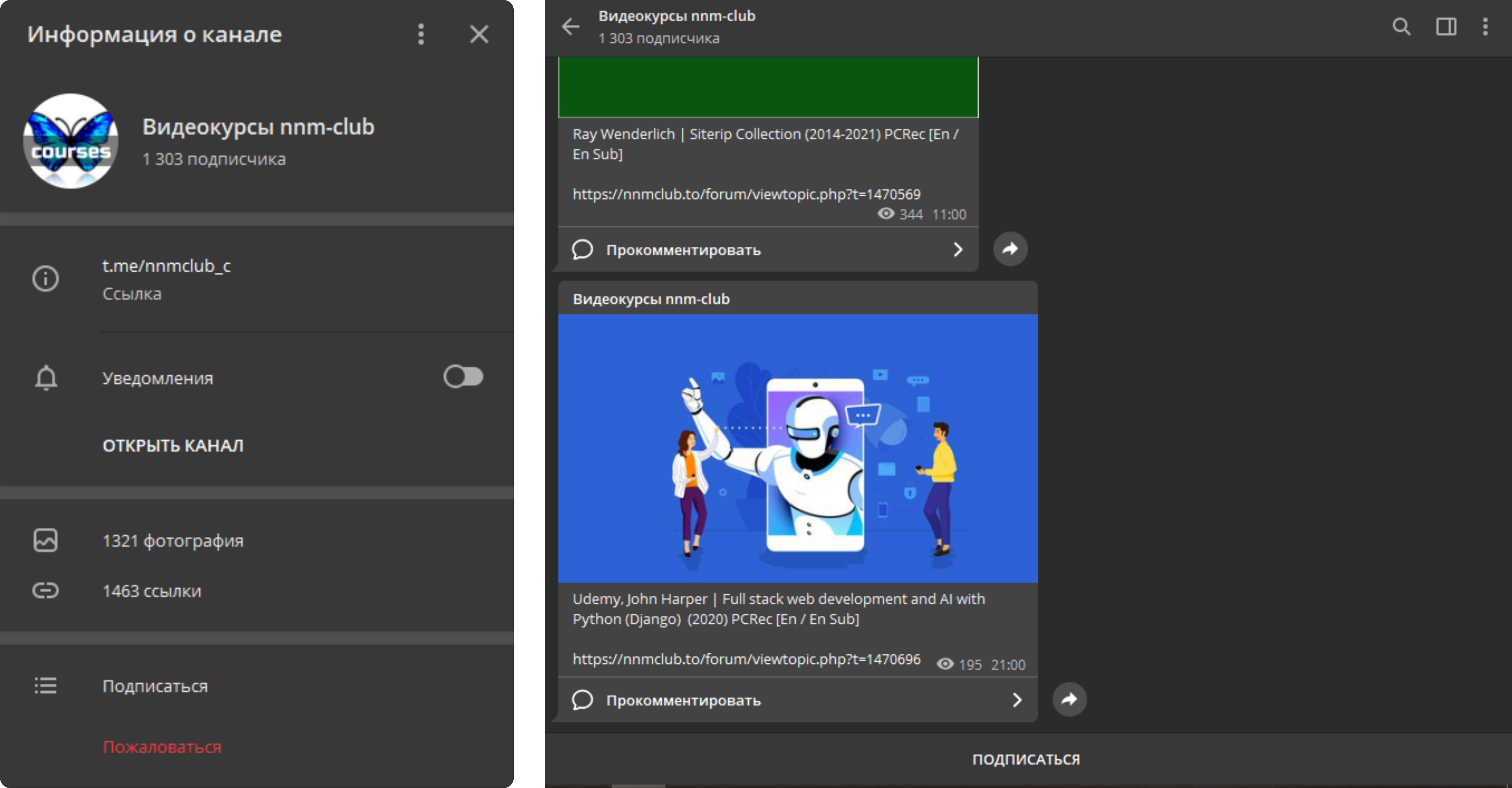Expand comments chevron under Ray Wenderlich post

[958, 249]
